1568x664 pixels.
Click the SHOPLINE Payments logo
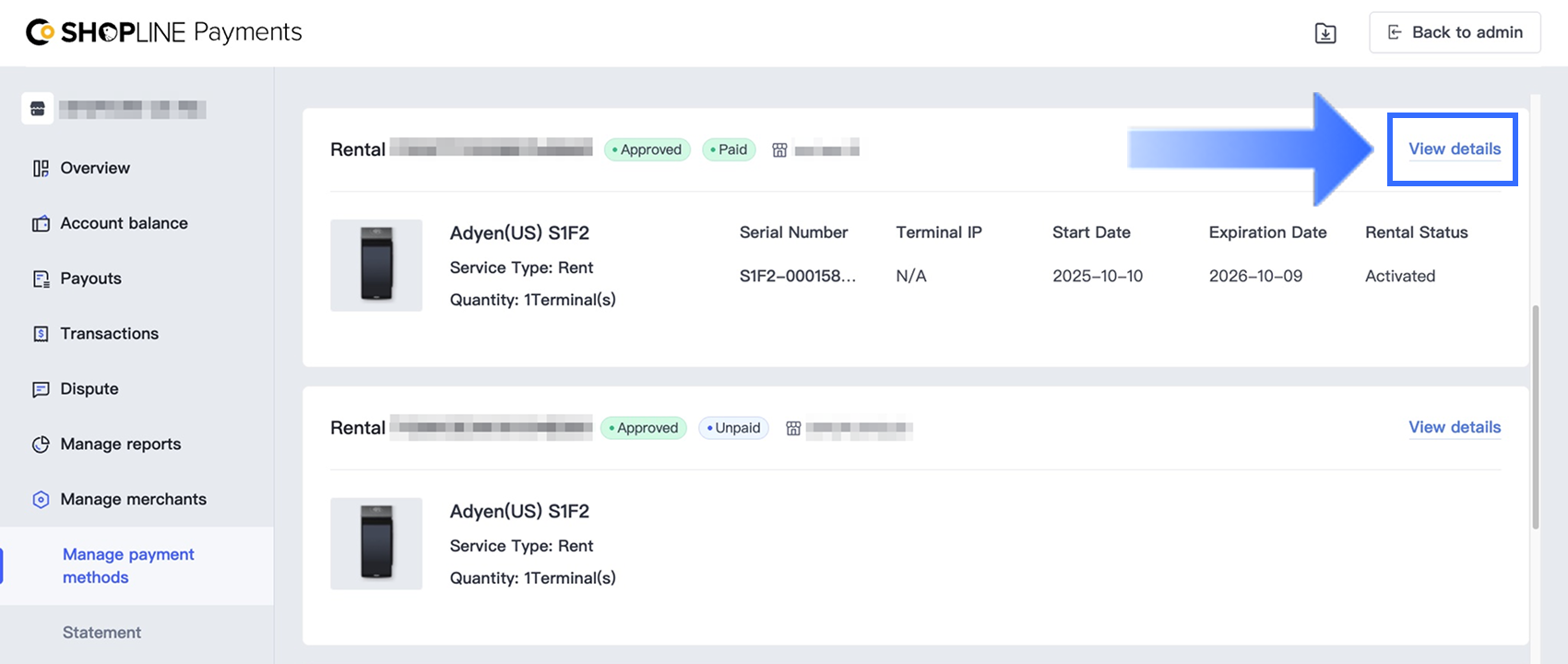point(164,32)
